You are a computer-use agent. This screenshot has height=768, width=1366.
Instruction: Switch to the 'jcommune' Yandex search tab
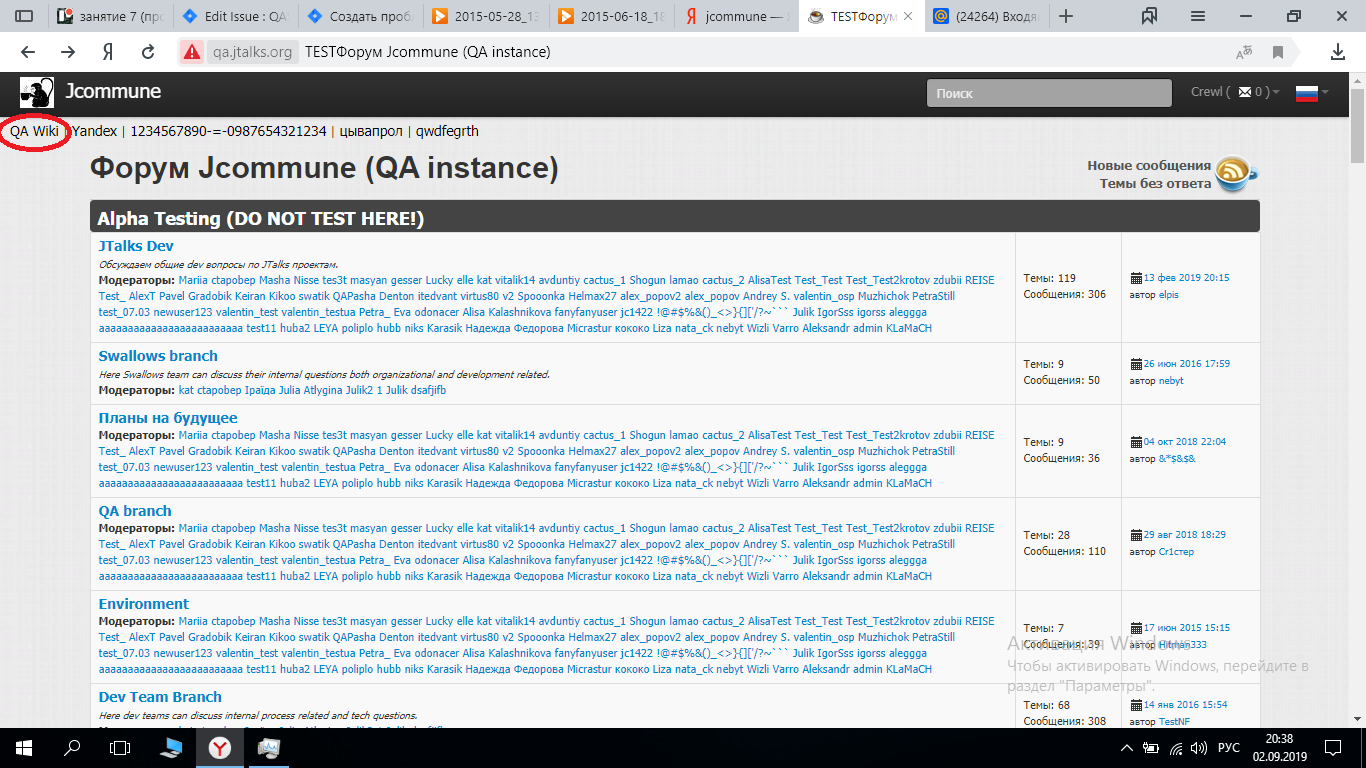point(735,16)
